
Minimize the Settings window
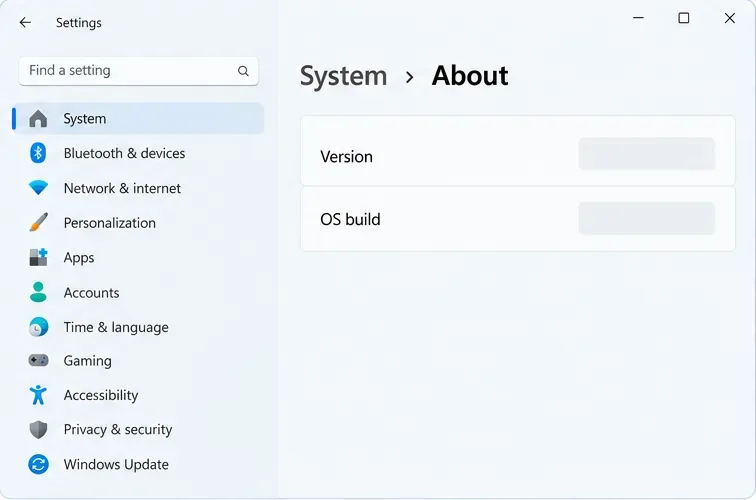(638, 18)
